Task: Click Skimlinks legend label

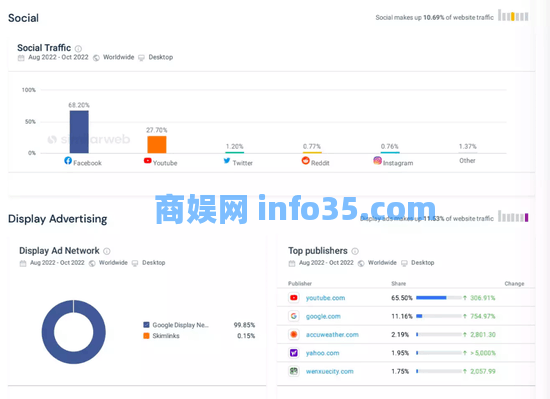Action: coord(166,336)
